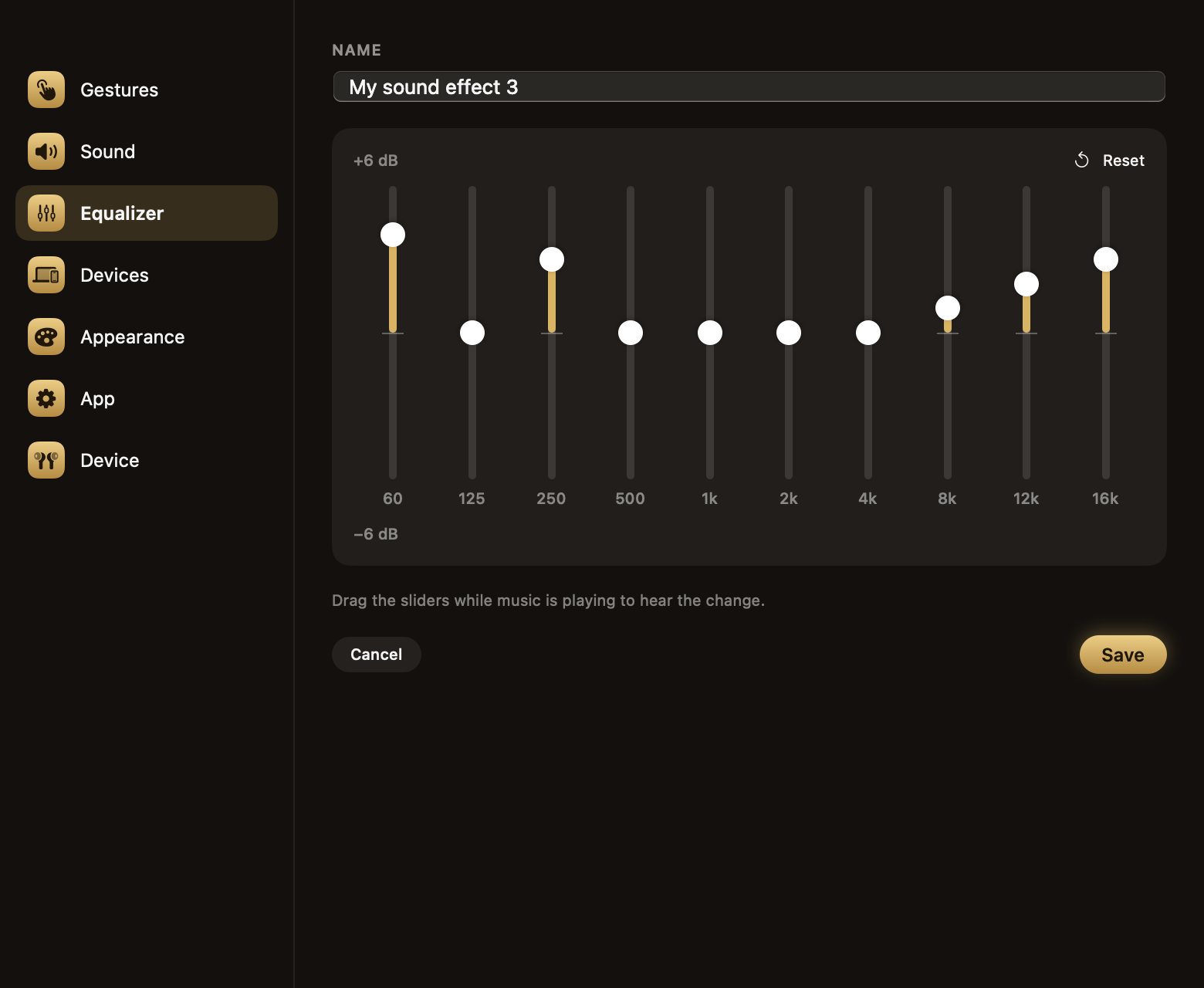Go to the Appearance section
Image resolution: width=1204 pixels, height=988 pixels.
(x=147, y=337)
